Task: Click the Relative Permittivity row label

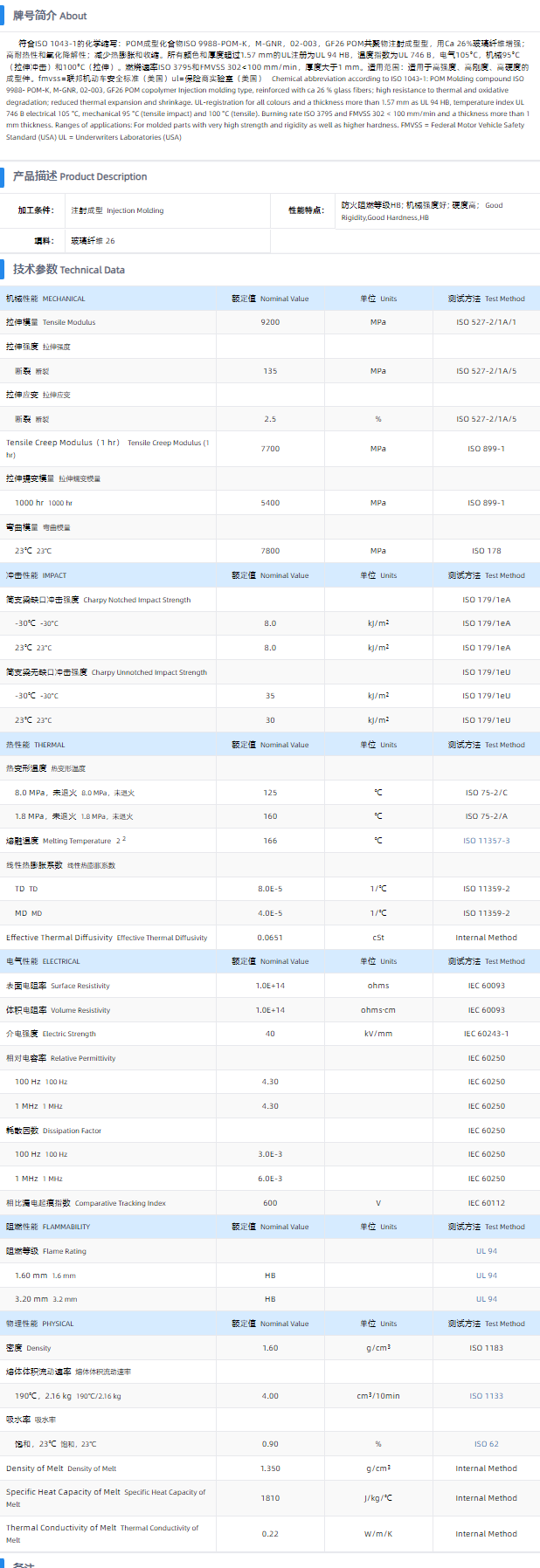Action: (x=60, y=1058)
